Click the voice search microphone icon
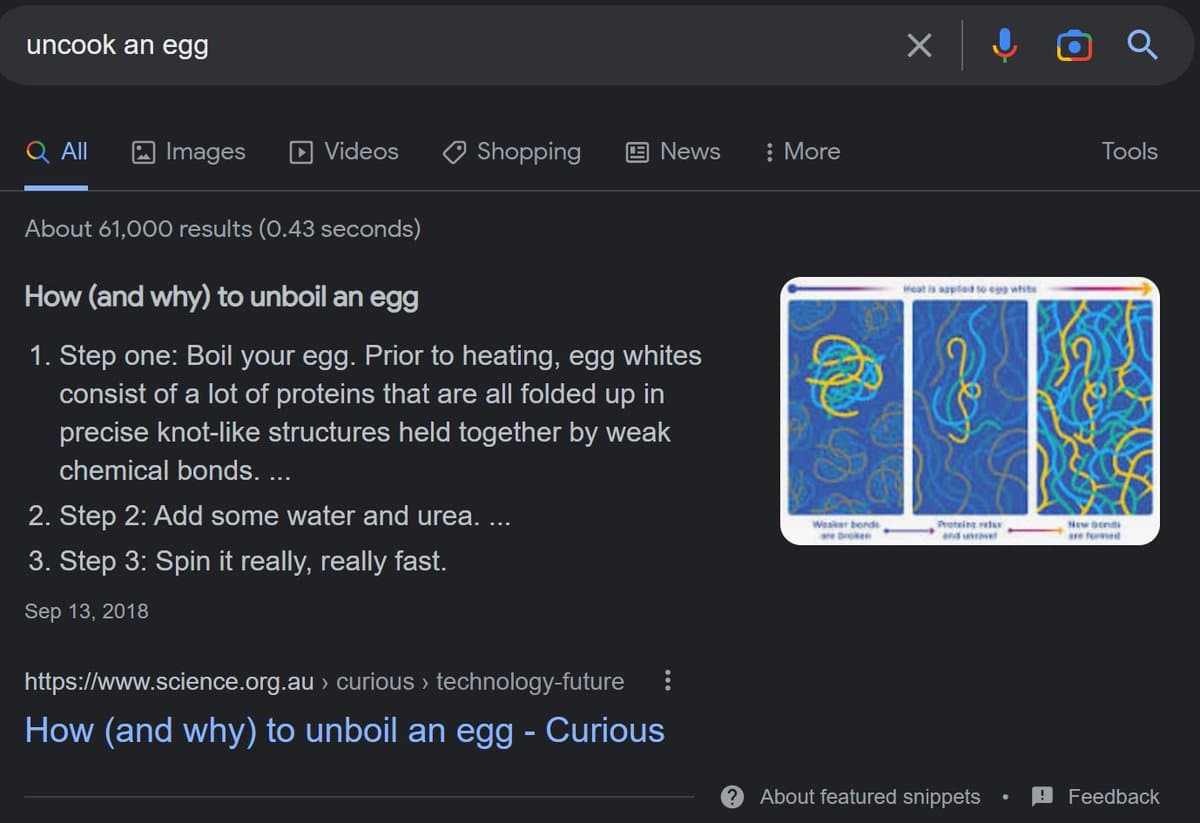The image size is (1200, 823). (x=1003, y=44)
